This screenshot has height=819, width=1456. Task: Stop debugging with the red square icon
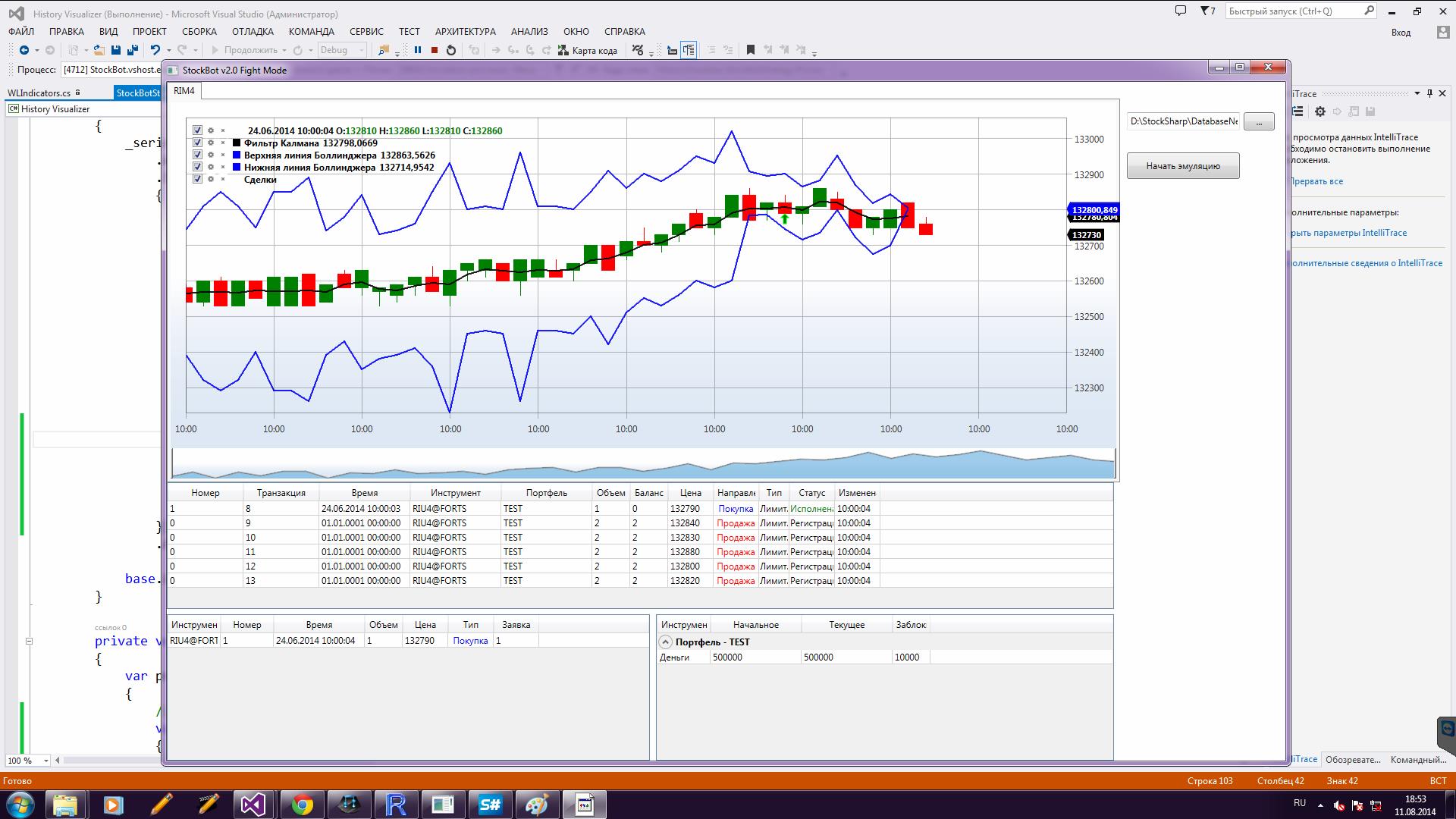[x=435, y=50]
